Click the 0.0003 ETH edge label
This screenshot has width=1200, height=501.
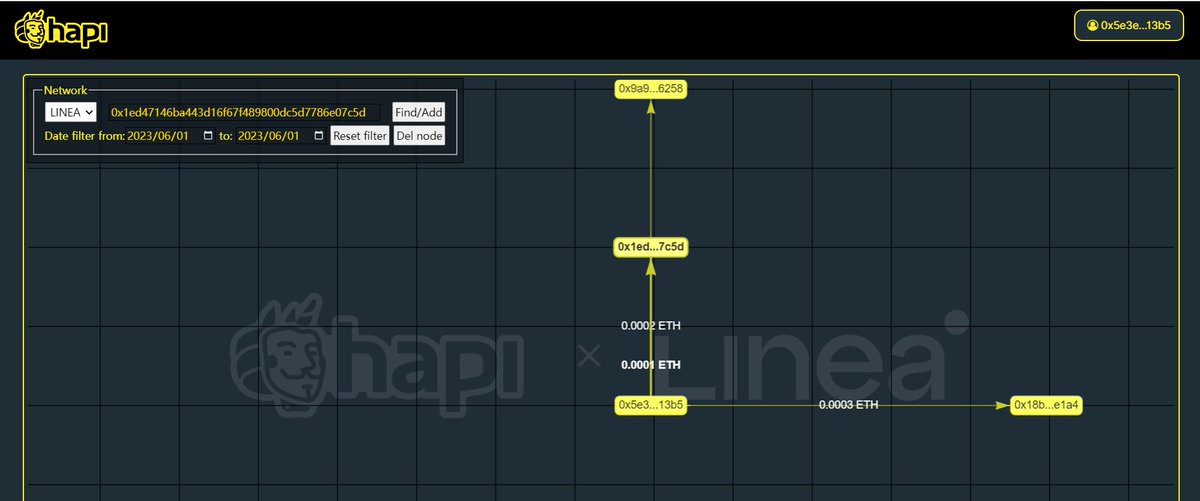pos(848,405)
